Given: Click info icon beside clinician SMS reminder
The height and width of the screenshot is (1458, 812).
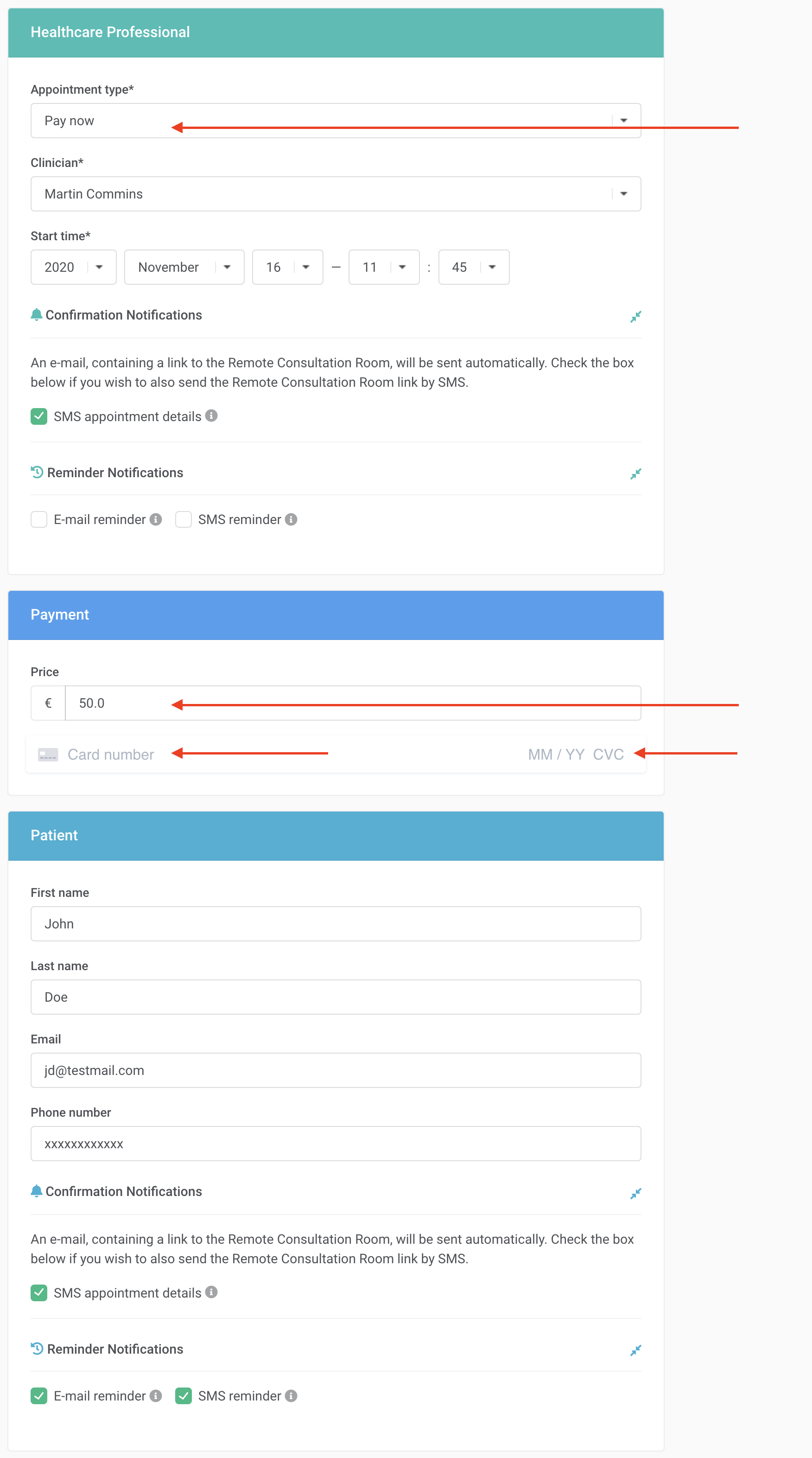Looking at the screenshot, I should [x=291, y=519].
